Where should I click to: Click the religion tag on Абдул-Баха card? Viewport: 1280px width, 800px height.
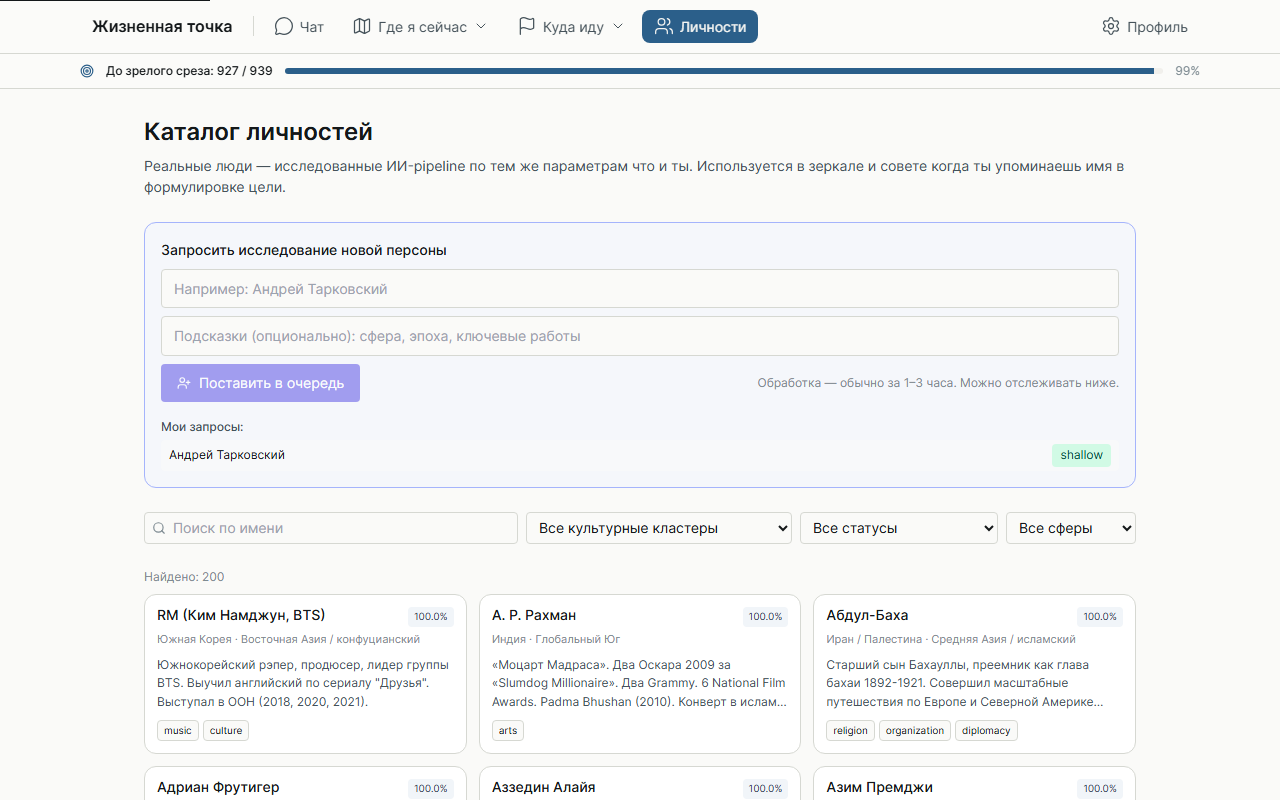pyautogui.click(x=851, y=730)
